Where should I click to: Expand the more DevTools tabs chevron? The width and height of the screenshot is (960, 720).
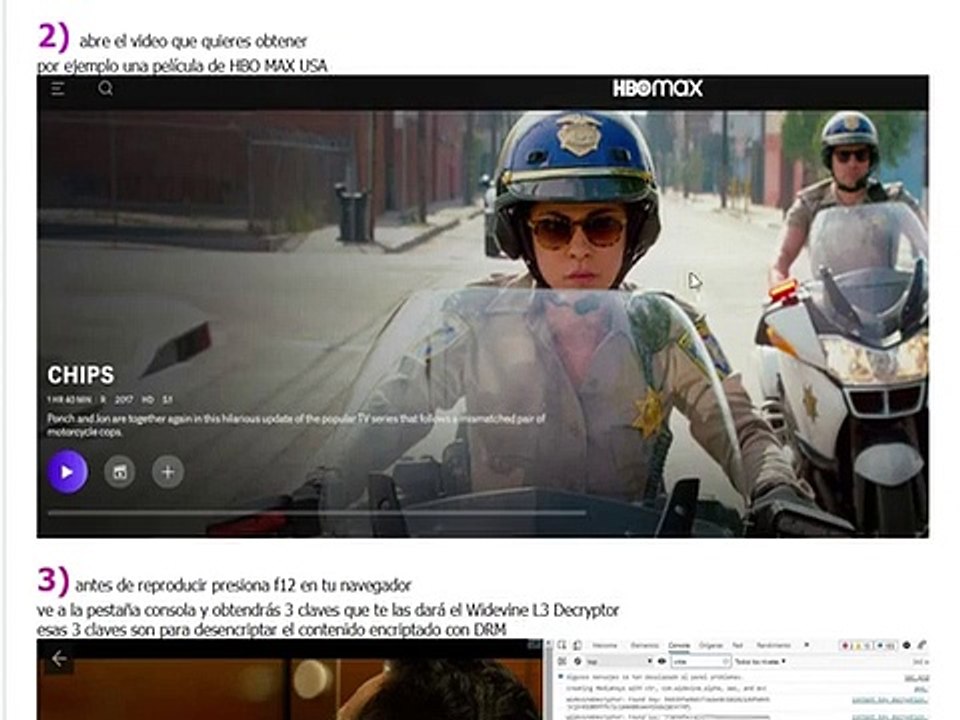click(807, 645)
